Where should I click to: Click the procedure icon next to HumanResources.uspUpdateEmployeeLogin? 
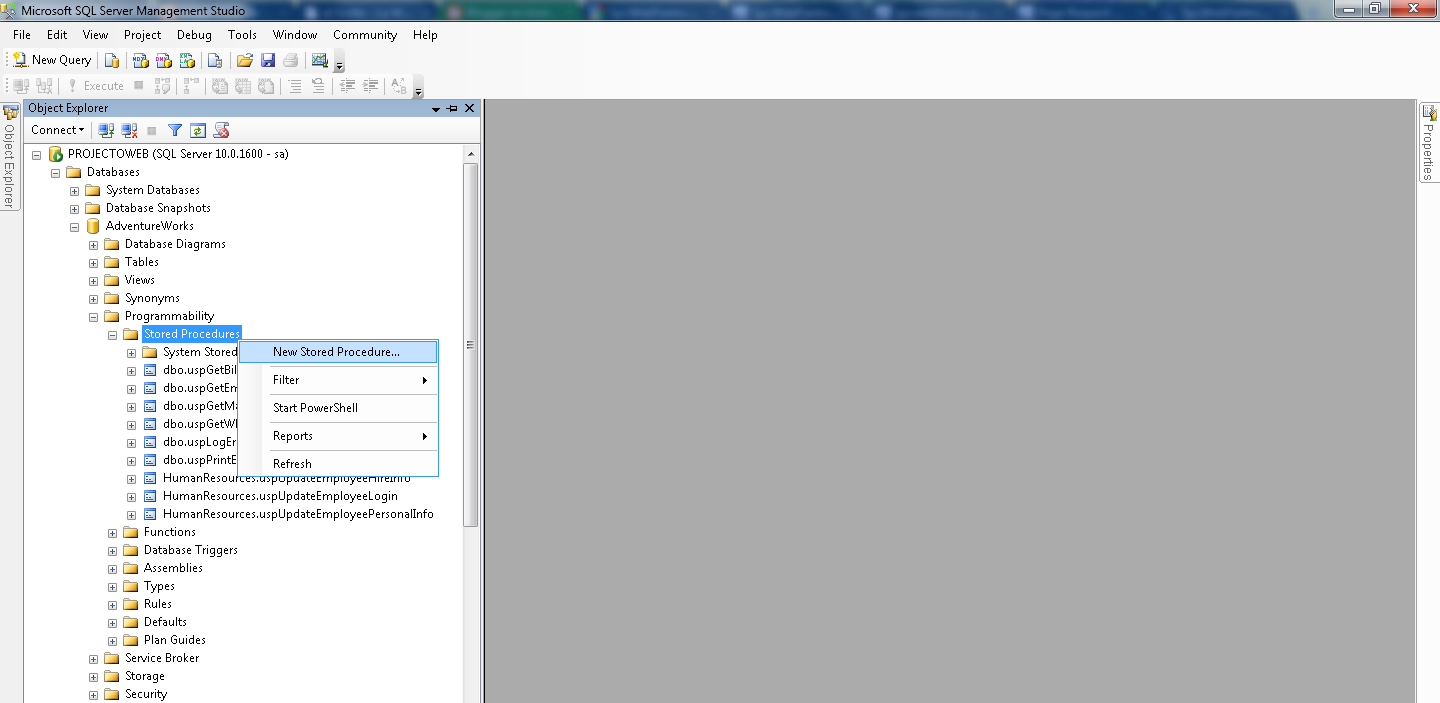150,496
